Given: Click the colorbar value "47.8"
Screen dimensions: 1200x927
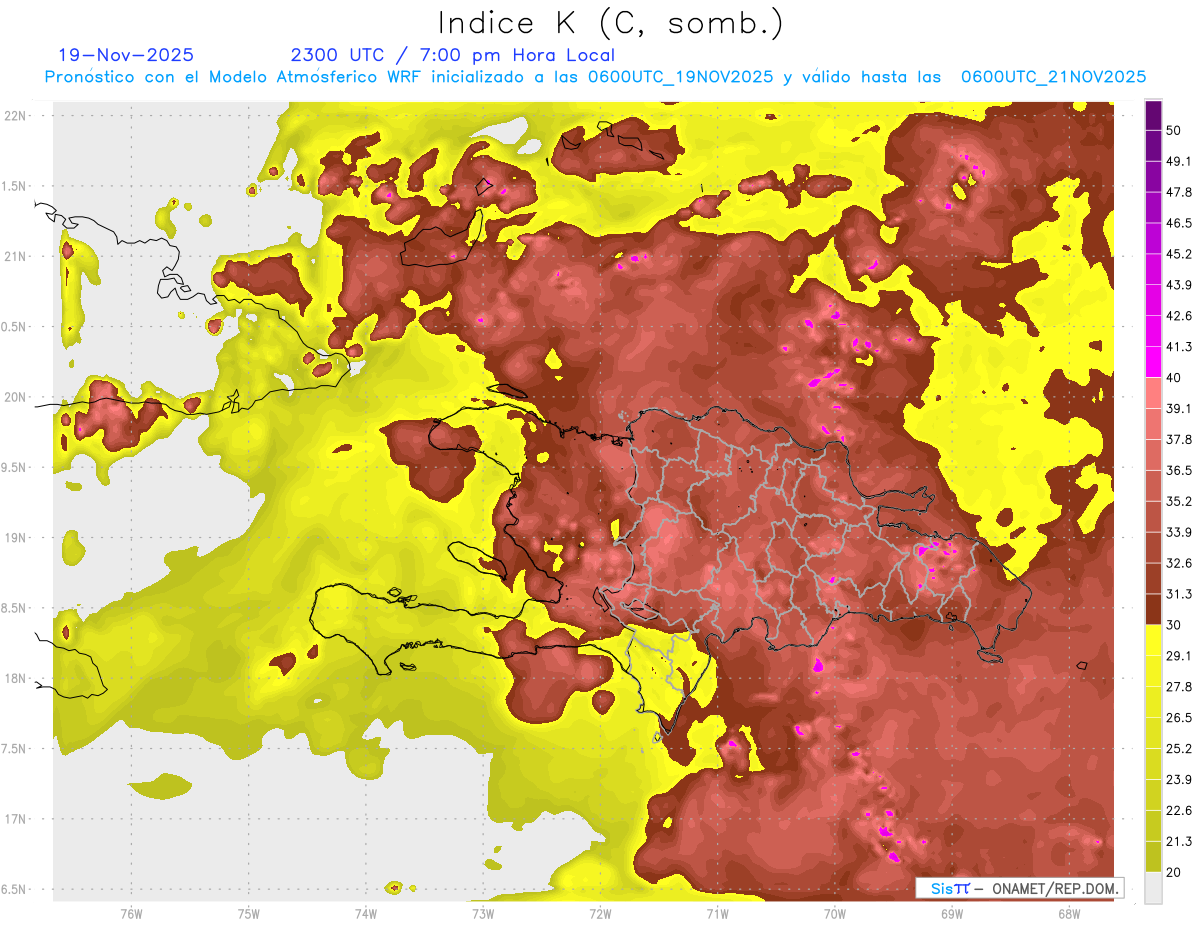Looking at the screenshot, I should click(x=1179, y=192).
